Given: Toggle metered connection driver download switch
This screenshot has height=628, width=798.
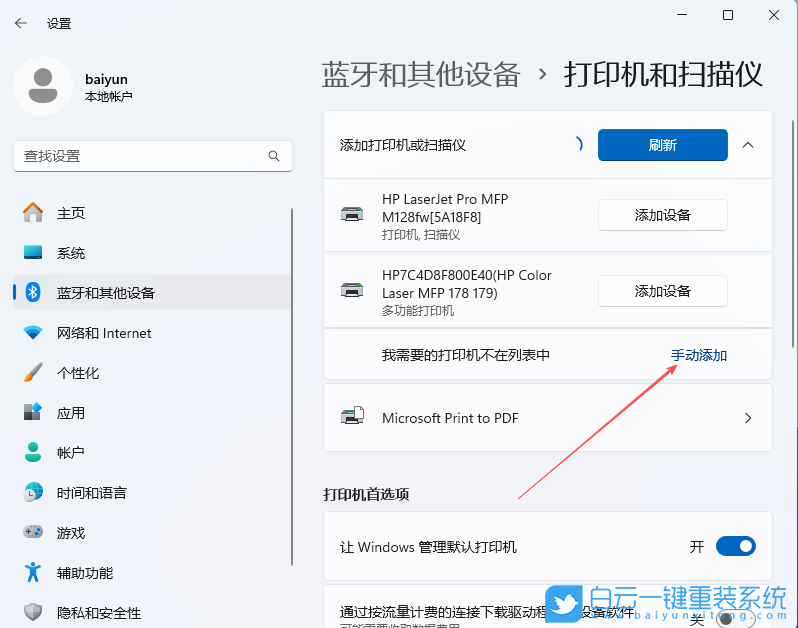Looking at the screenshot, I should (735, 619).
